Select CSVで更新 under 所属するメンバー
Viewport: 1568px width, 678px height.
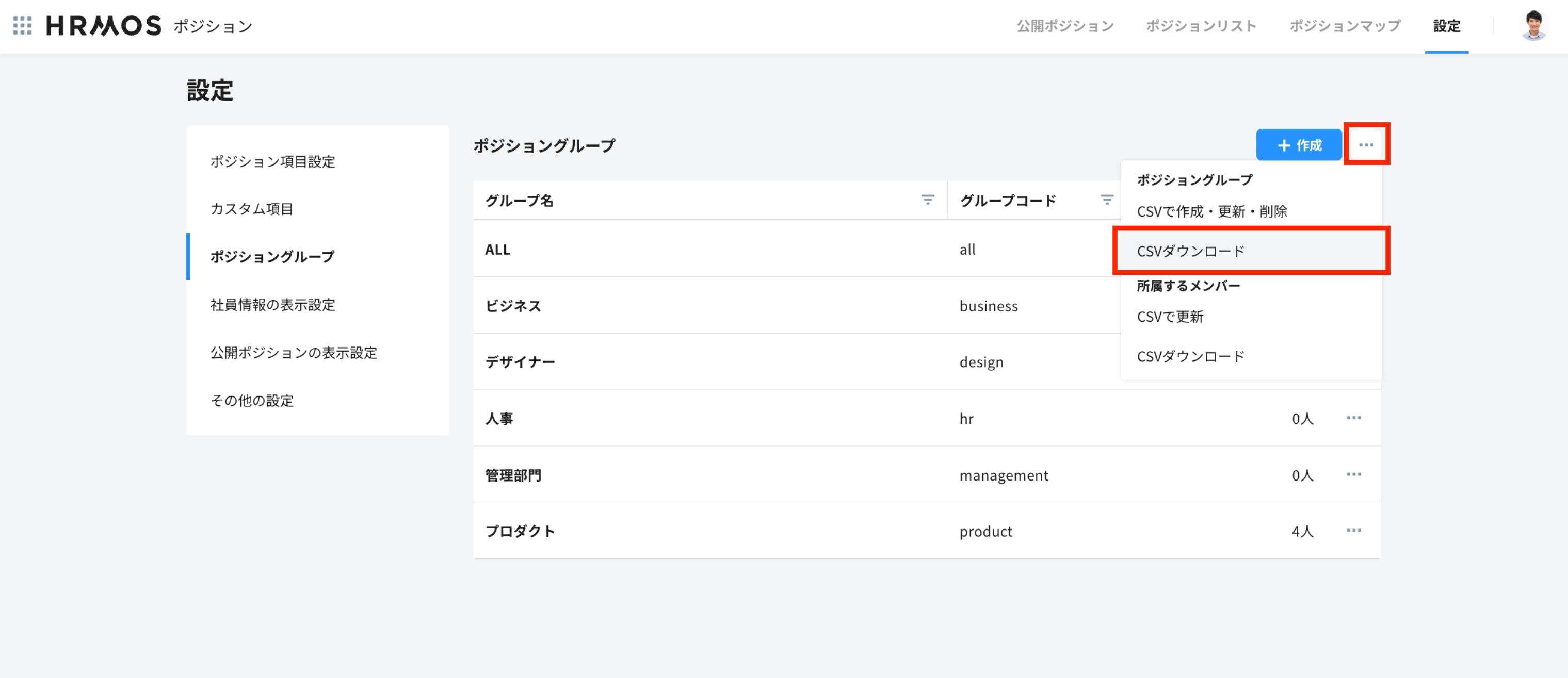coord(1170,317)
